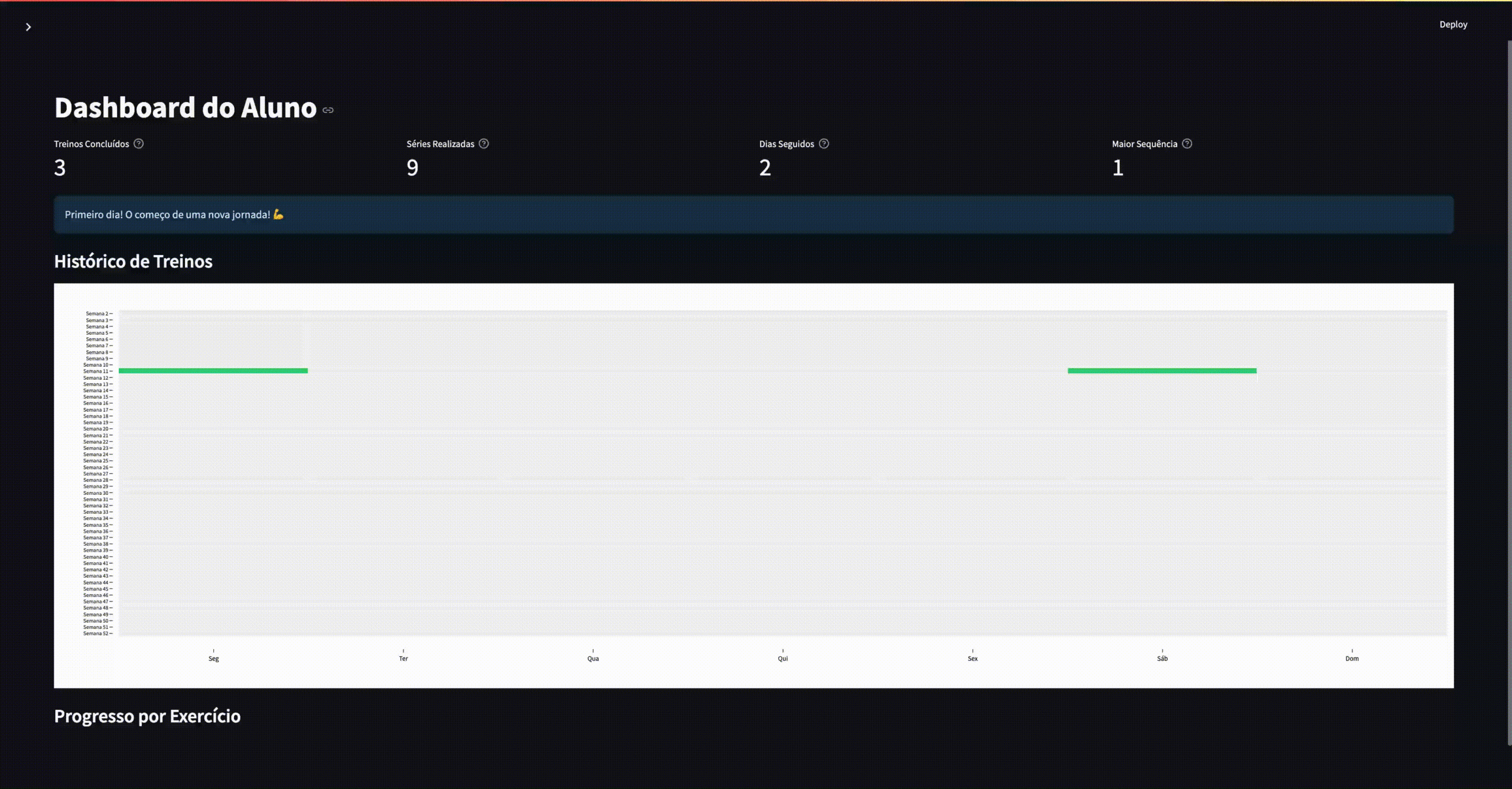Show help tooltip for Dias Seguidos
The image size is (1512, 789).
(824, 144)
